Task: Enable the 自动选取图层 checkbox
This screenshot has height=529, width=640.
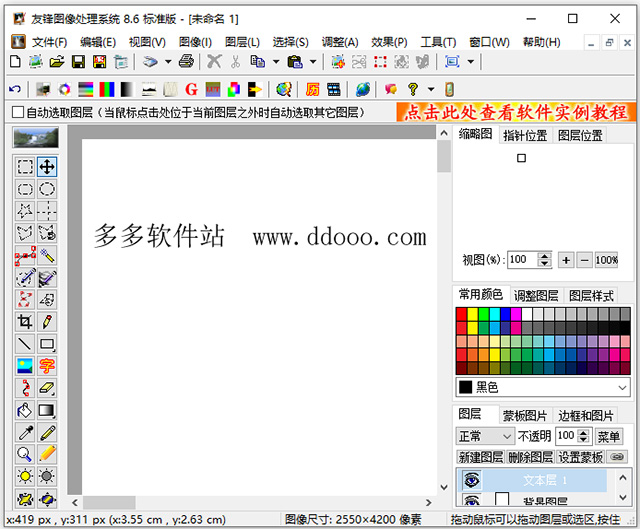Action: pyautogui.click(x=18, y=112)
